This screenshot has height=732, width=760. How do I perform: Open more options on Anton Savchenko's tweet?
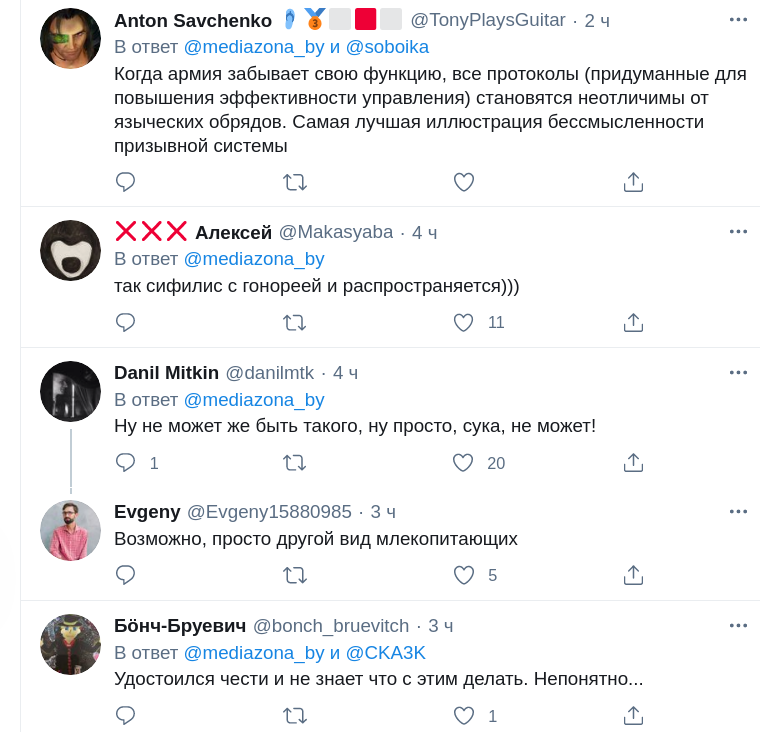pos(738,19)
